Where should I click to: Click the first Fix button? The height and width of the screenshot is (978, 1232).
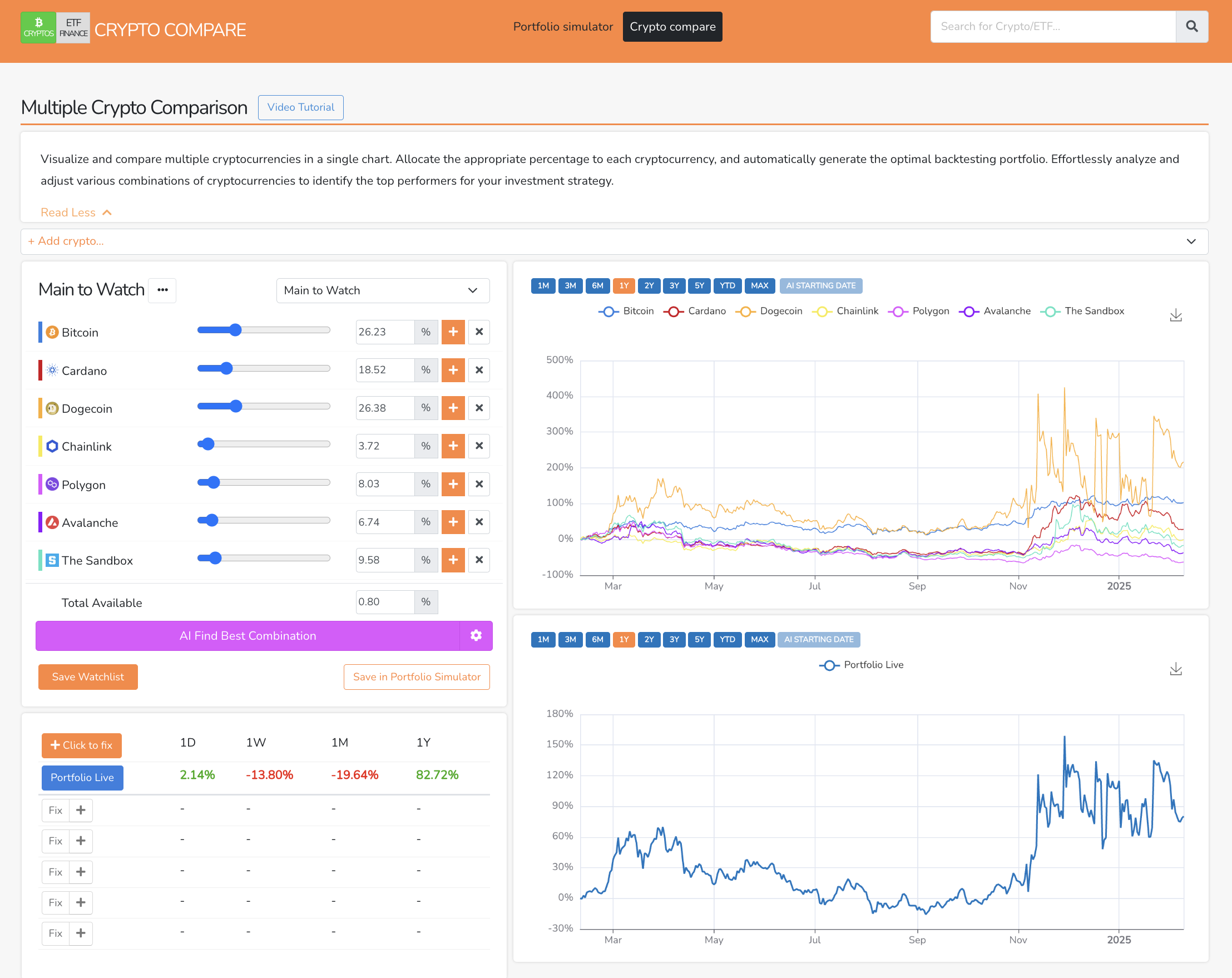tap(56, 810)
